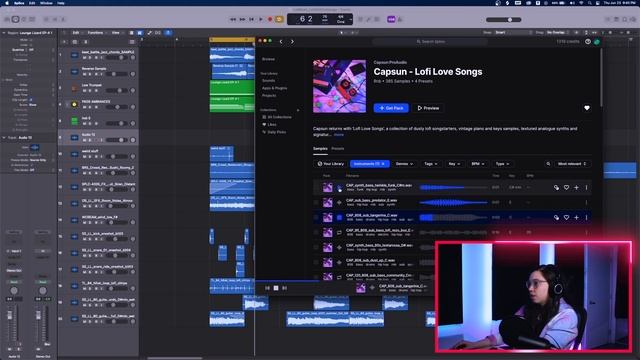Open Apps & Plugins in the Splice sidebar
This screenshot has width=640, height=360.
point(274,88)
